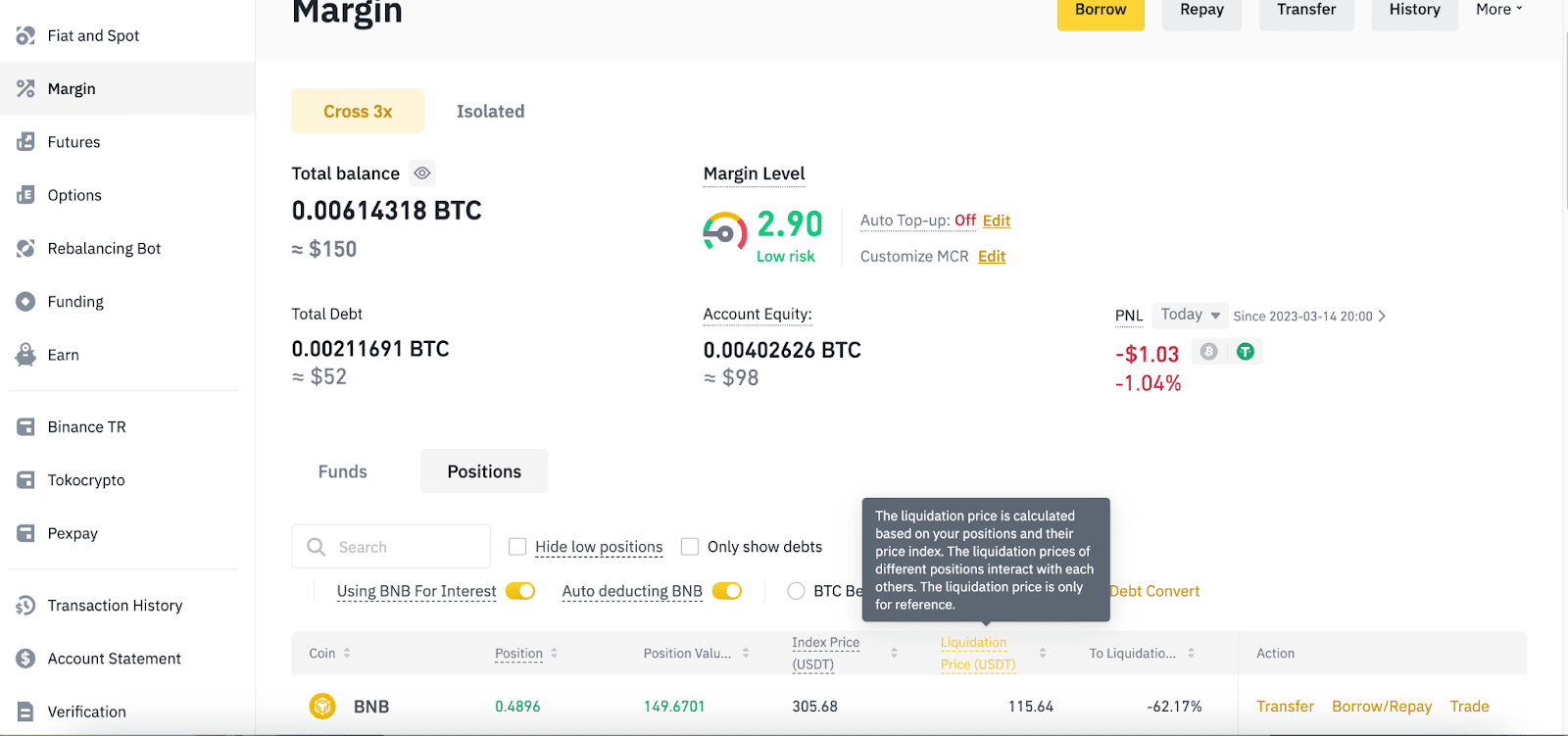Open the Funds tab

[342, 471]
